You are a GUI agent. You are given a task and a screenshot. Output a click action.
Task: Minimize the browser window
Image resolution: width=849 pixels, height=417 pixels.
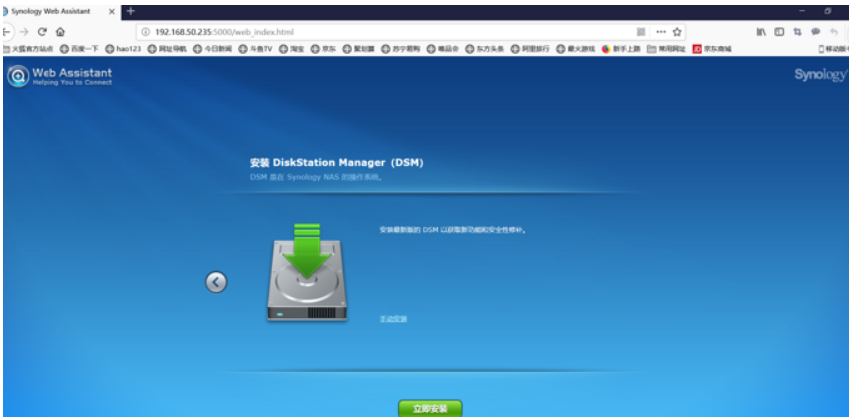[802, 11]
